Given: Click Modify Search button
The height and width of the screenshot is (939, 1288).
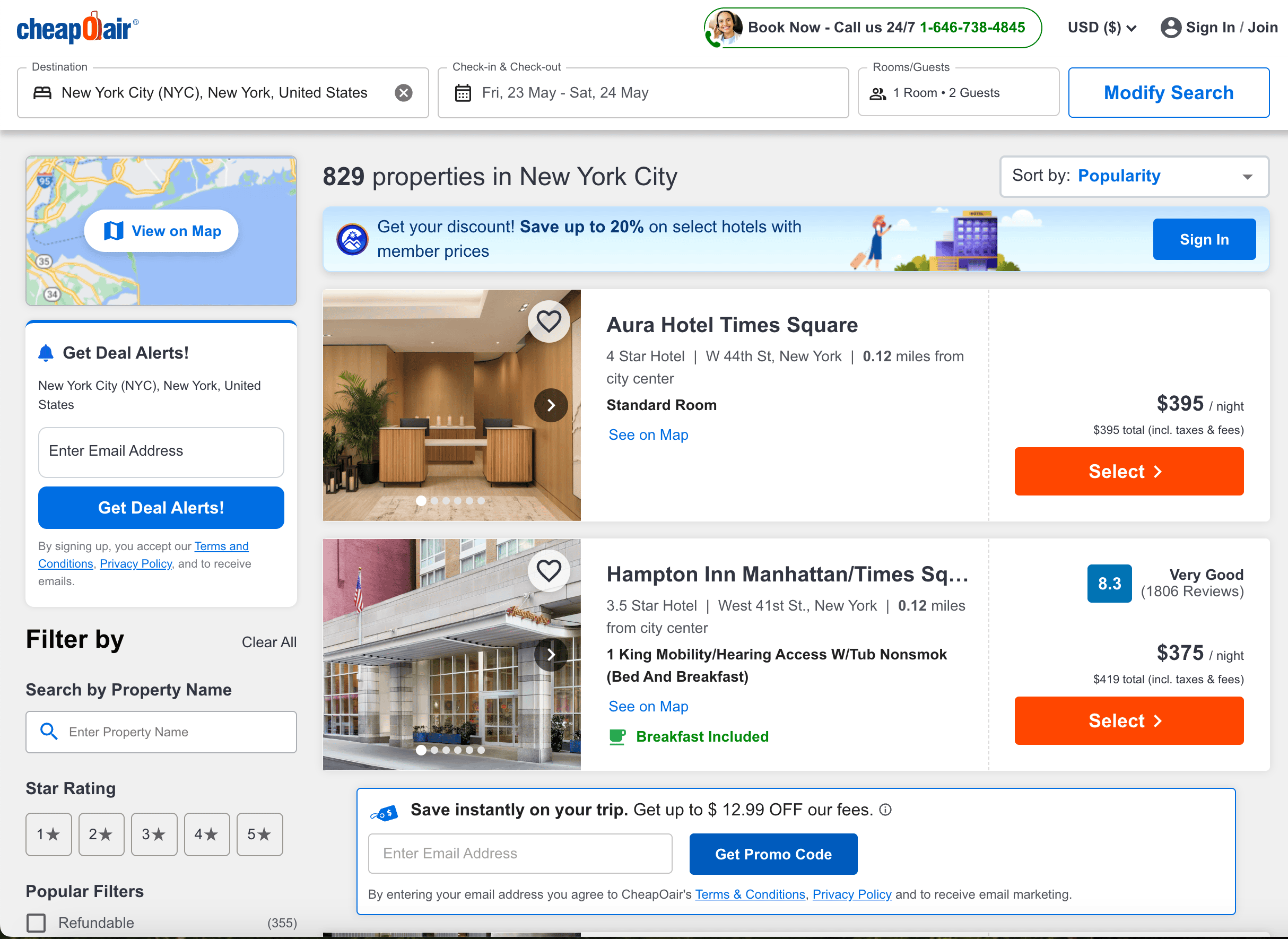Looking at the screenshot, I should 1168,93.
